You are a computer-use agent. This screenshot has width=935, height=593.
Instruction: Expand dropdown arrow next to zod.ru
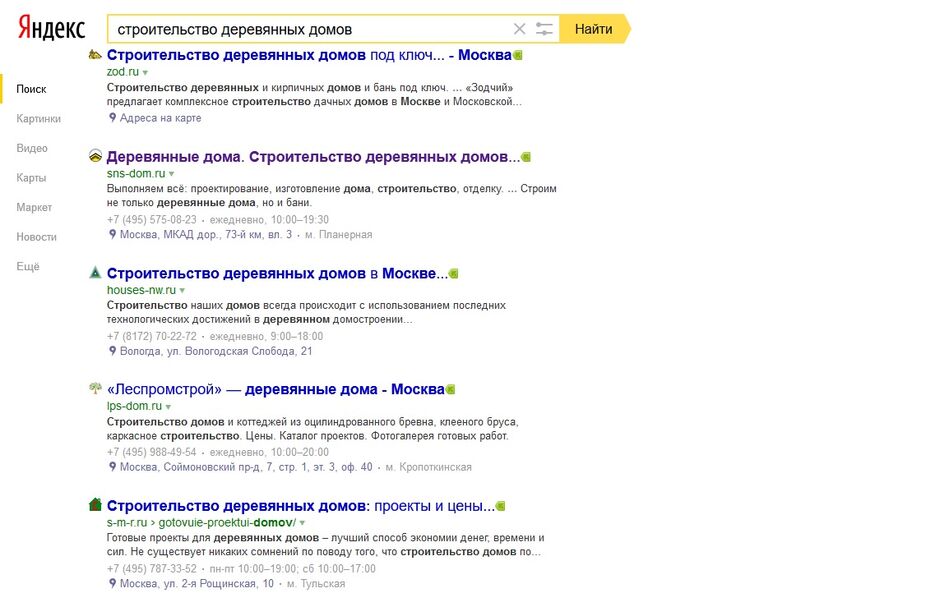tap(145, 73)
